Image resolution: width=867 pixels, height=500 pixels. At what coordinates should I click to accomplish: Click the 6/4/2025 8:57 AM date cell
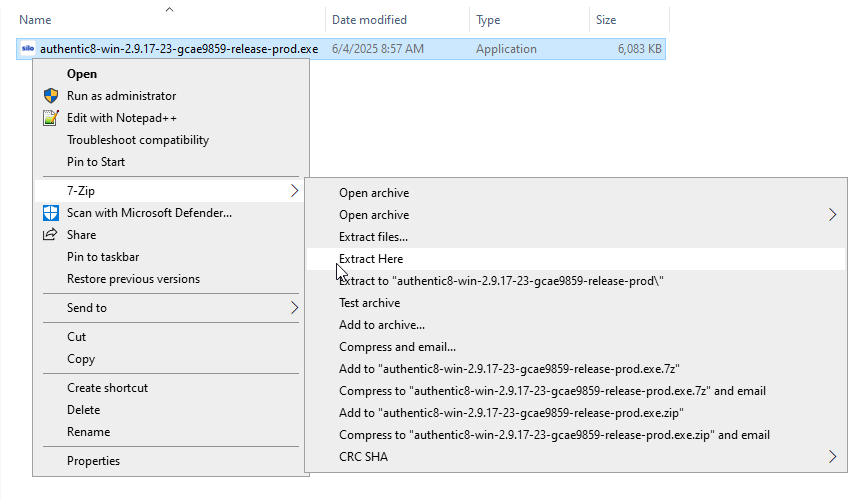(378, 49)
